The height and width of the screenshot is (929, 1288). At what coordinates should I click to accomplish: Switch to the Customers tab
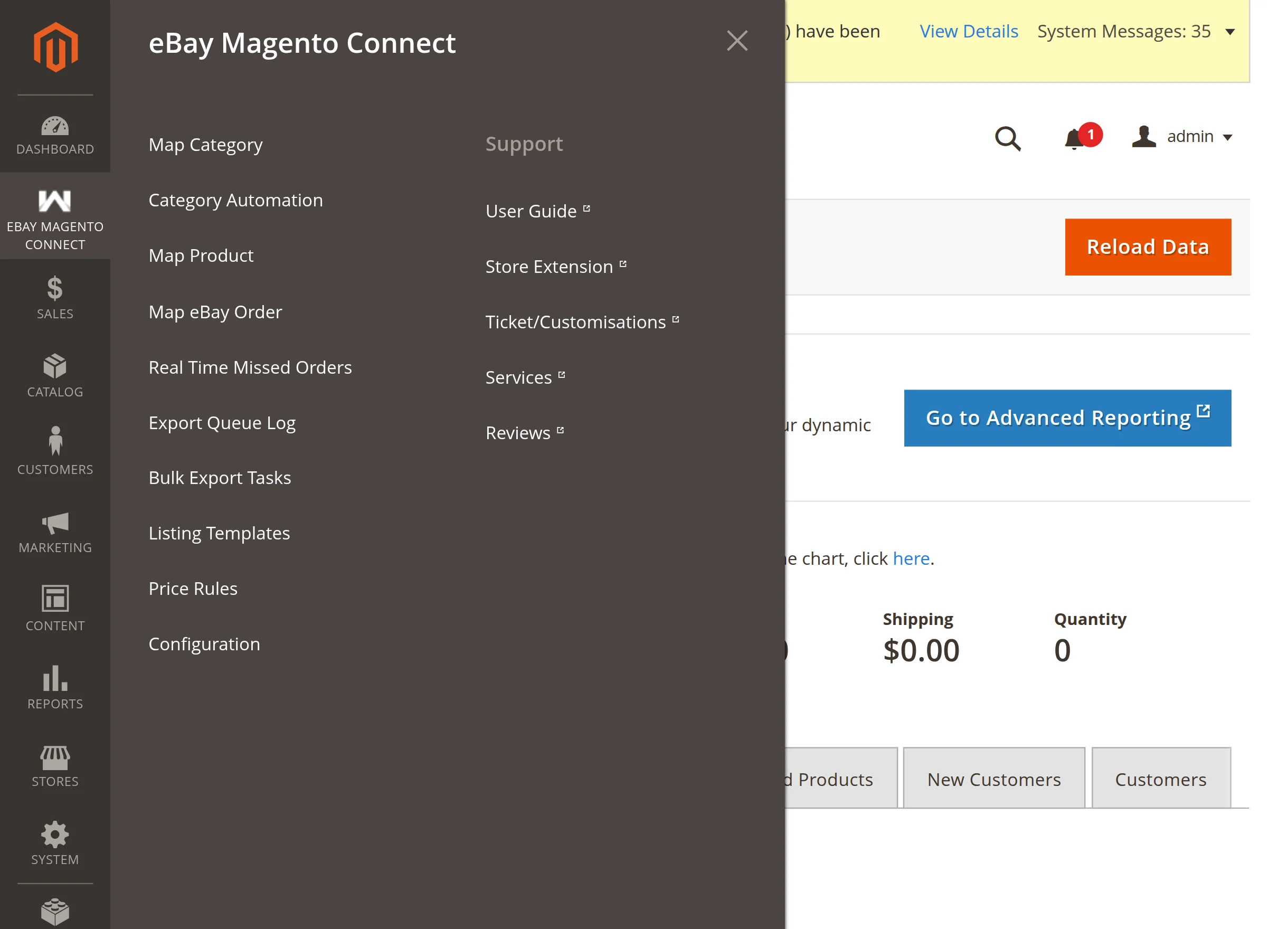click(1161, 779)
